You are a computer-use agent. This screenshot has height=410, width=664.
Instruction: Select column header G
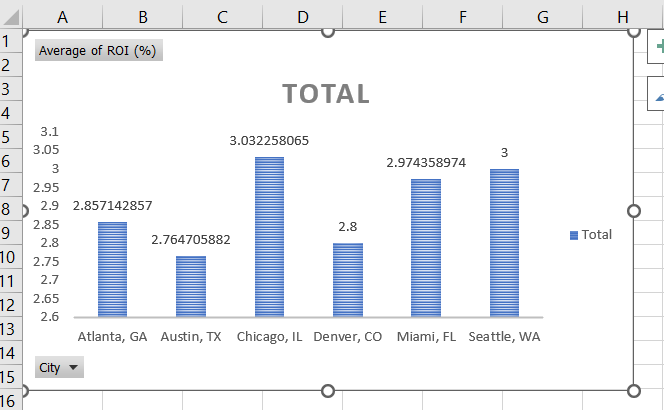[542, 16]
